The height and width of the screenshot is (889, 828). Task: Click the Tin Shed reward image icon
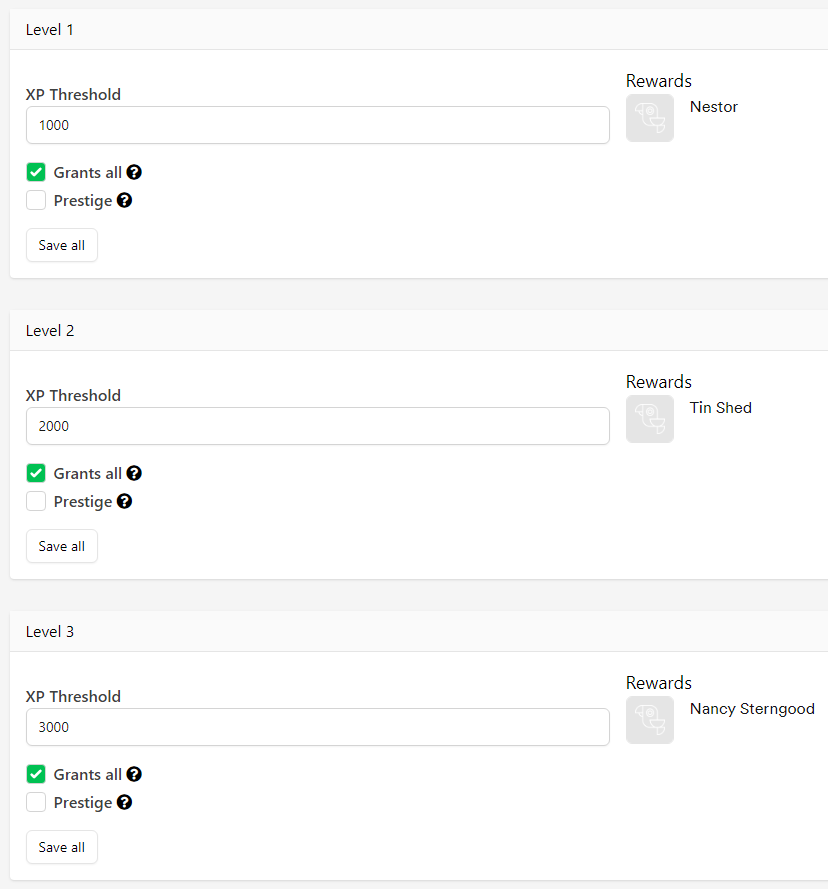coord(650,419)
